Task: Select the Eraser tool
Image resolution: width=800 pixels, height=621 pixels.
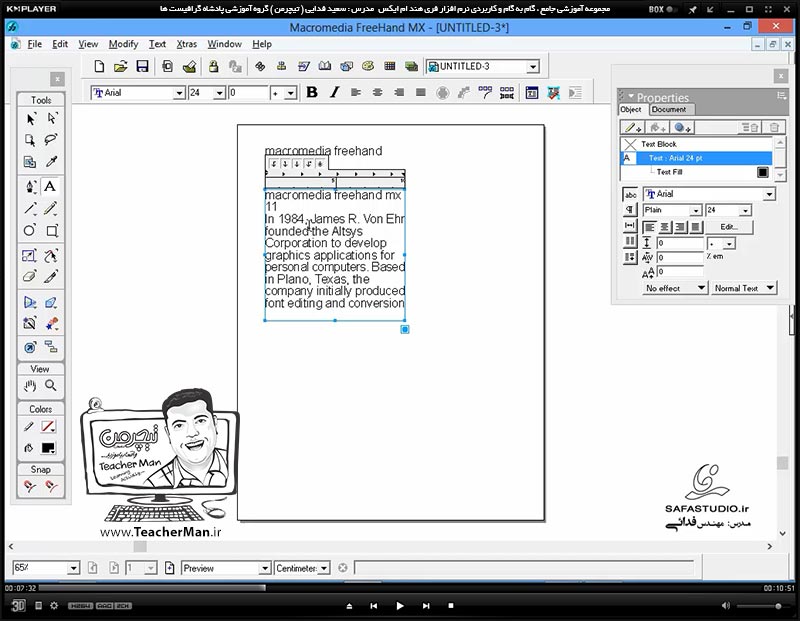Action: pos(30,277)
